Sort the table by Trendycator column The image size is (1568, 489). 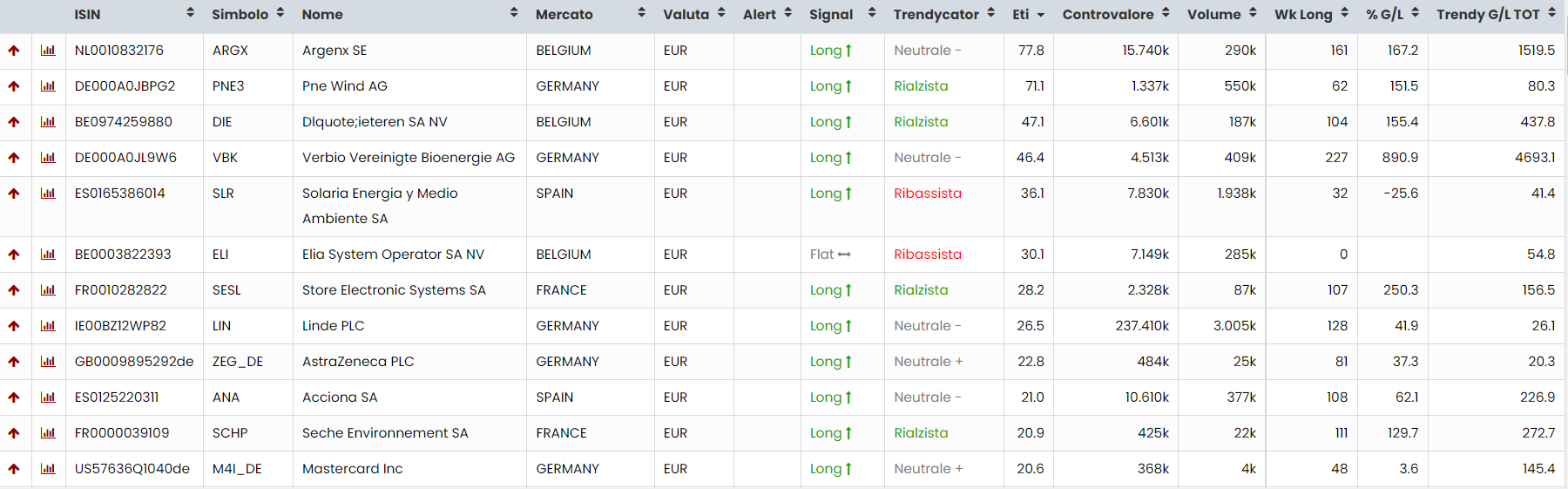click(990, 13)
